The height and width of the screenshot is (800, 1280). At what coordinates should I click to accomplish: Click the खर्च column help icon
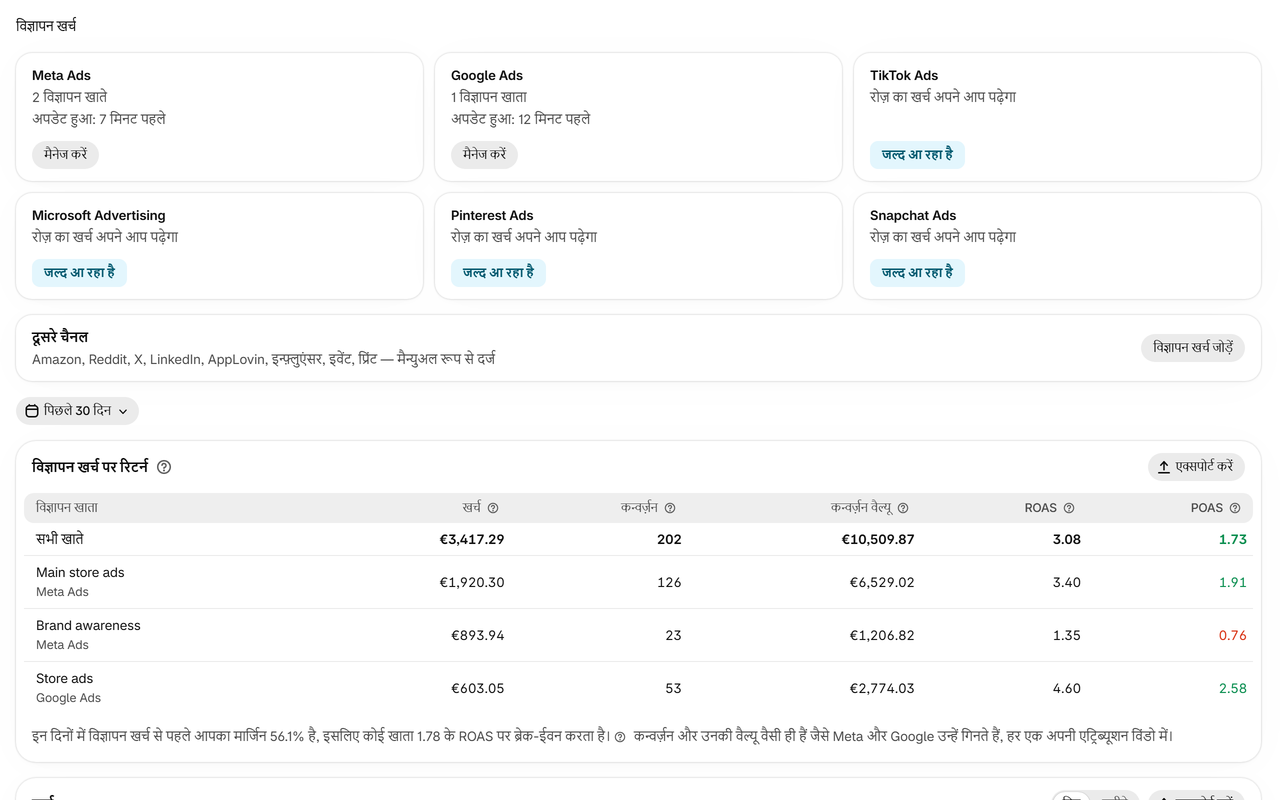pyautogui.click(x=493, y=508)
